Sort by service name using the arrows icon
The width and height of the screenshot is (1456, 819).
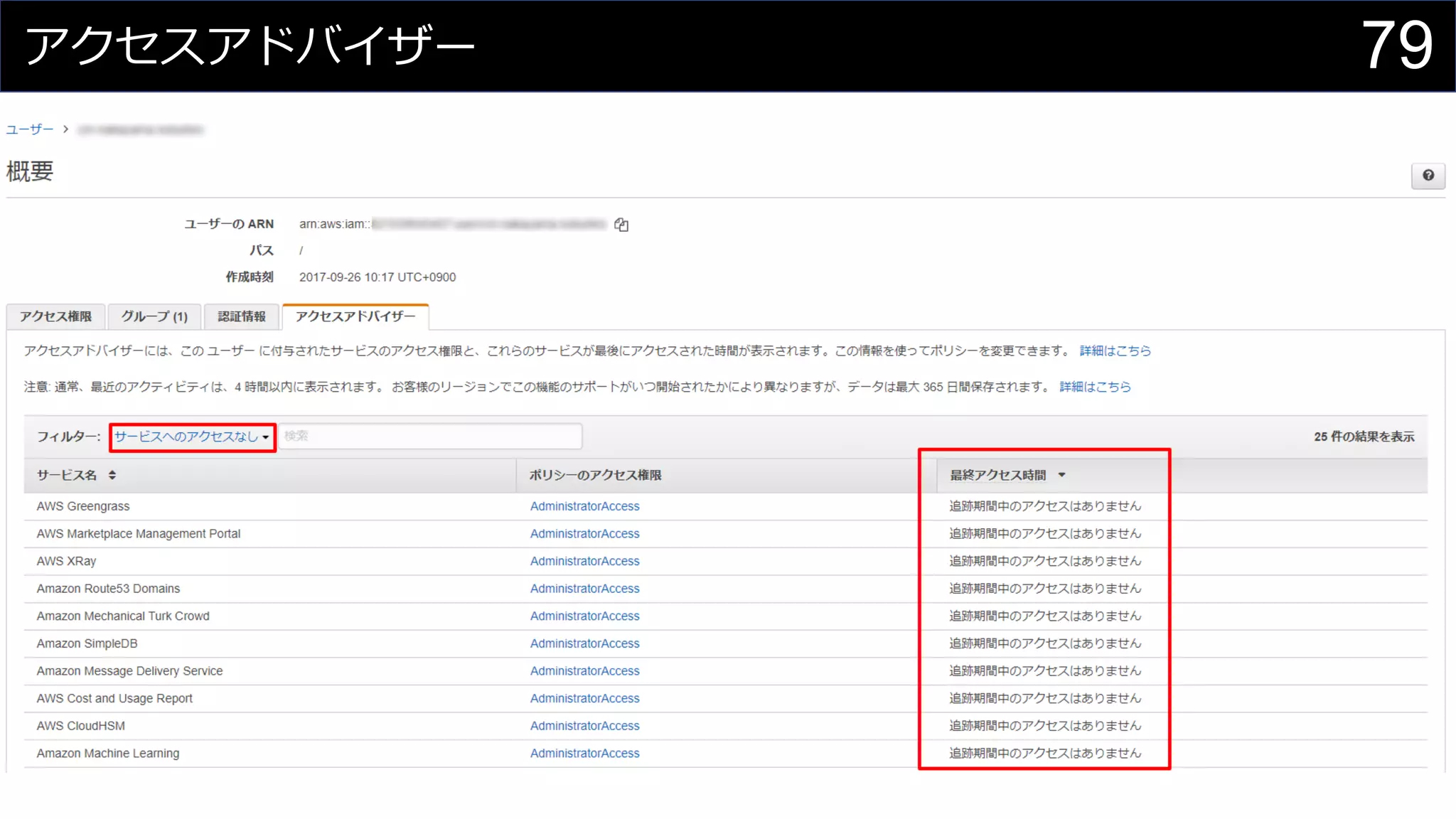pos(112,475)
